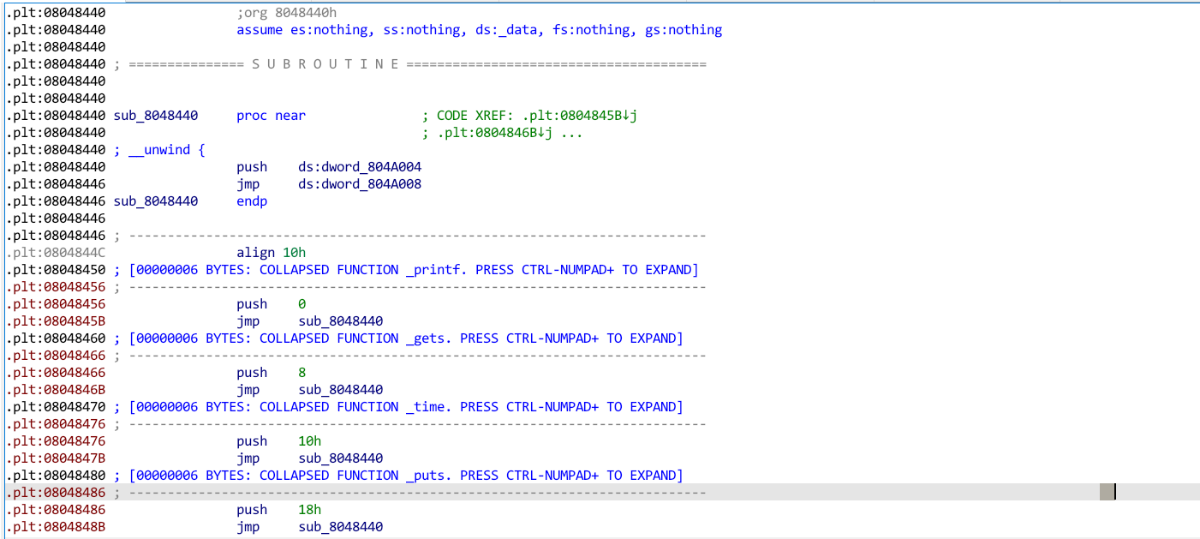
Task: Select the ';org 8048440h' directive
Action: click(287, 13)
